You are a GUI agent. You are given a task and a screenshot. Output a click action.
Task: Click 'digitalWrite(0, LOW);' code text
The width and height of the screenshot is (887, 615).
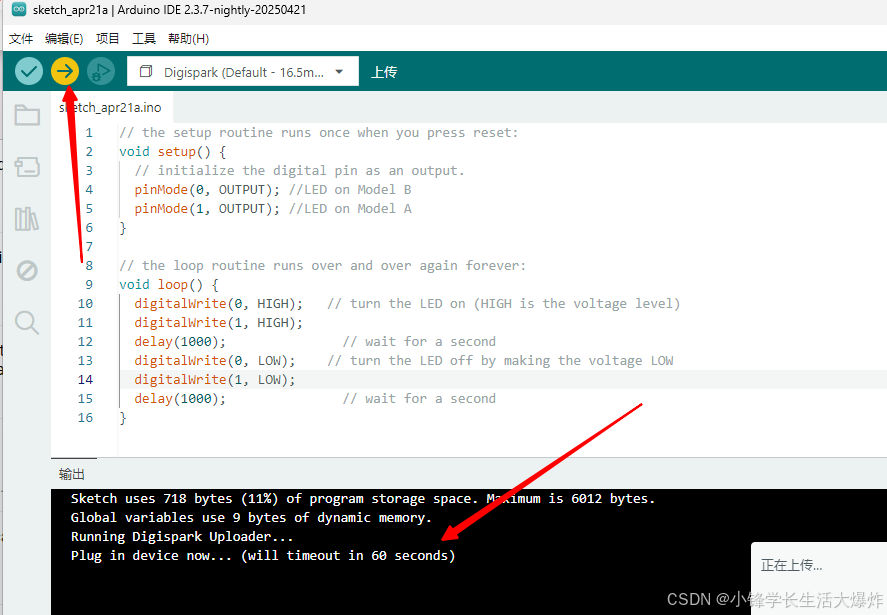214,360
